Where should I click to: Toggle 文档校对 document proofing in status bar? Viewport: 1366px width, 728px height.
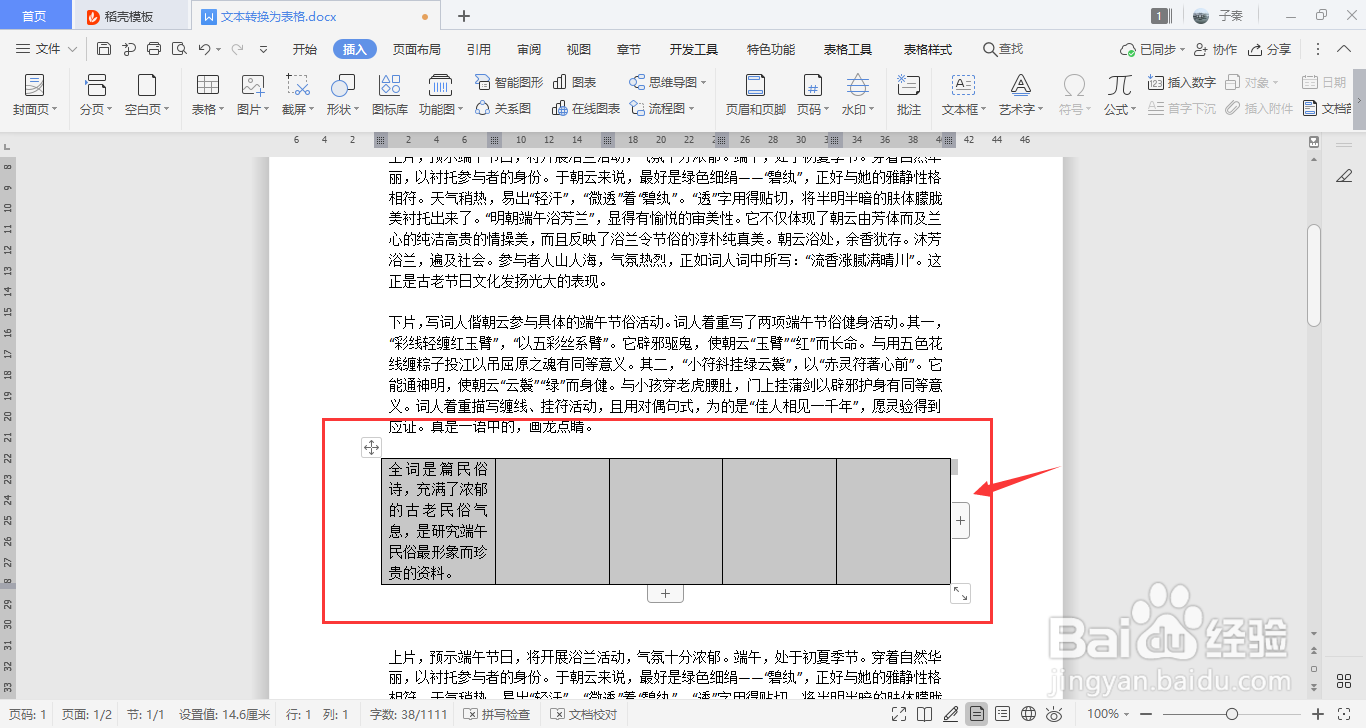584,714
